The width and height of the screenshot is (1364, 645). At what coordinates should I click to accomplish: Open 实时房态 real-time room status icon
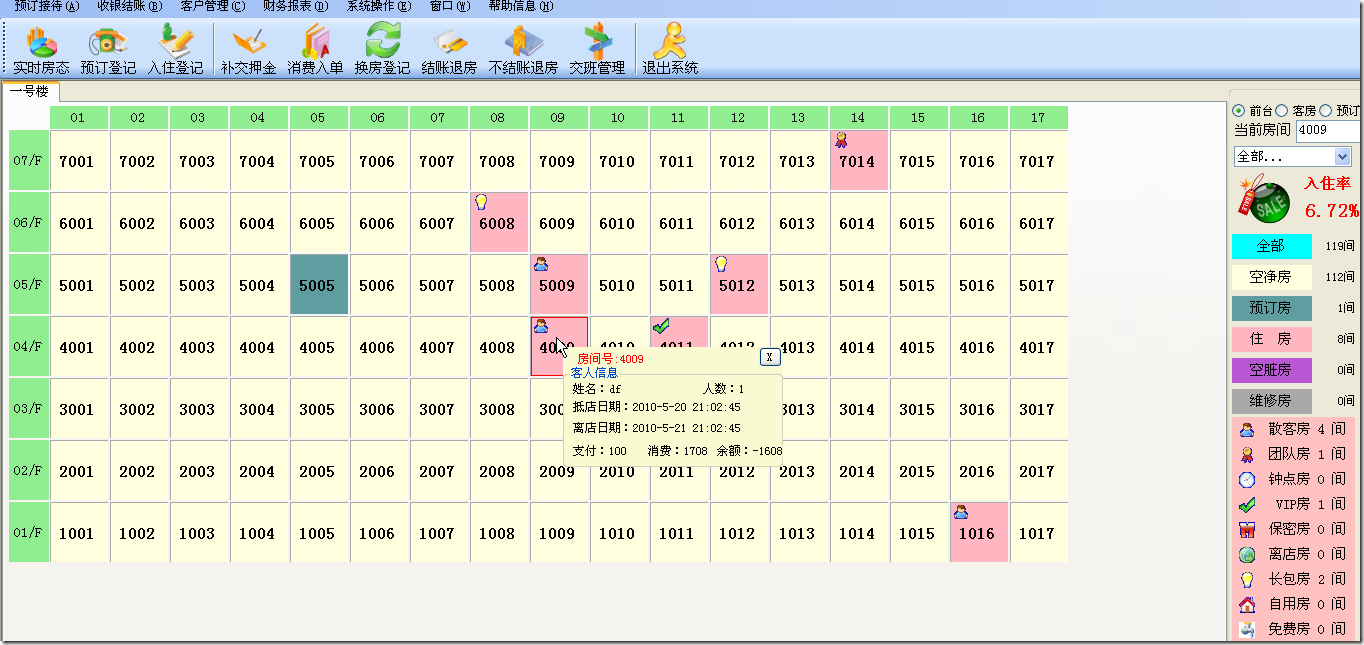tap(41, 50)
